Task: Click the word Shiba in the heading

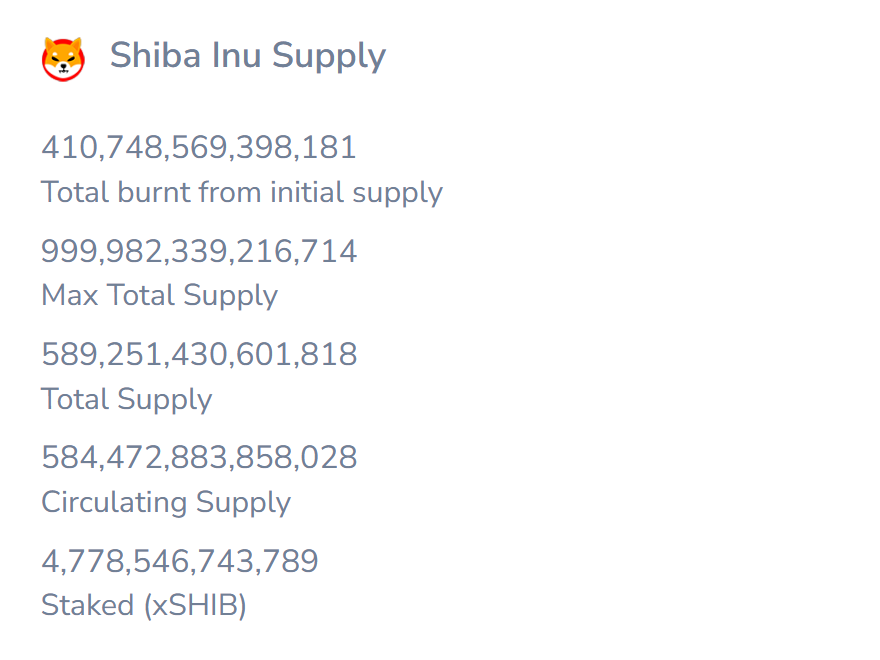Action: point(155,55)
